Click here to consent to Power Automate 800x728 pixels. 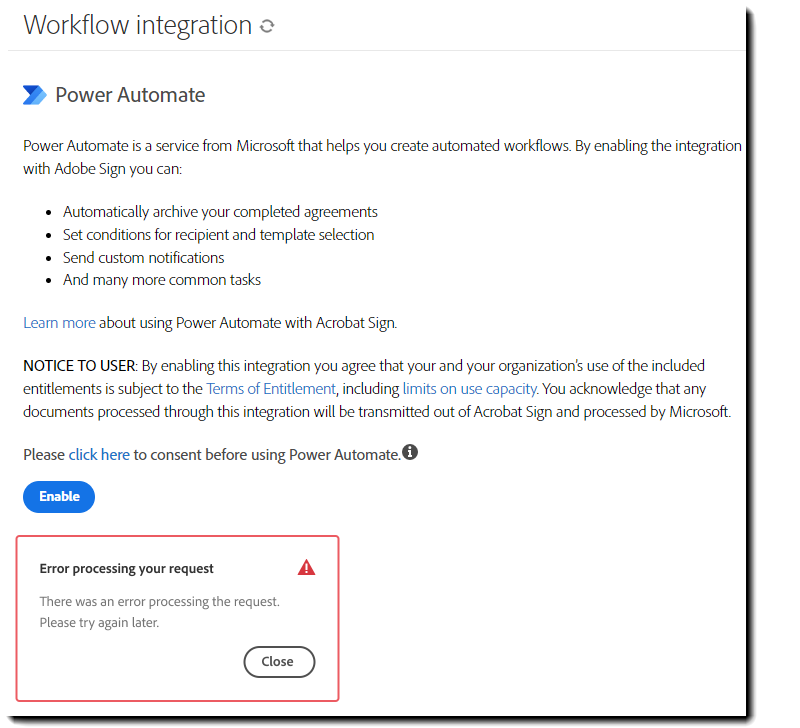coord(98,454)
